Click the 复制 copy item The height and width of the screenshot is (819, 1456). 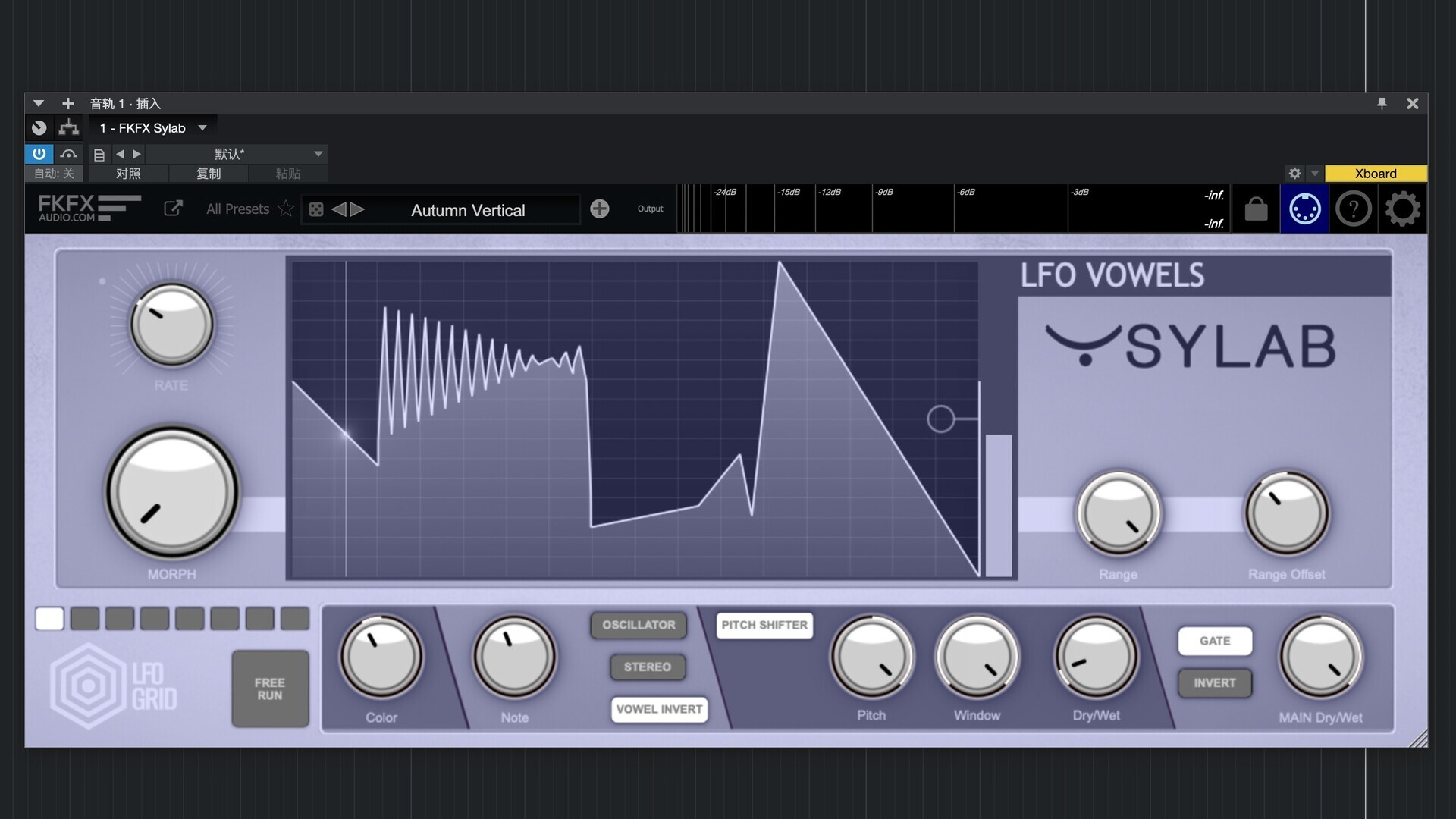[x=209, y=174]
